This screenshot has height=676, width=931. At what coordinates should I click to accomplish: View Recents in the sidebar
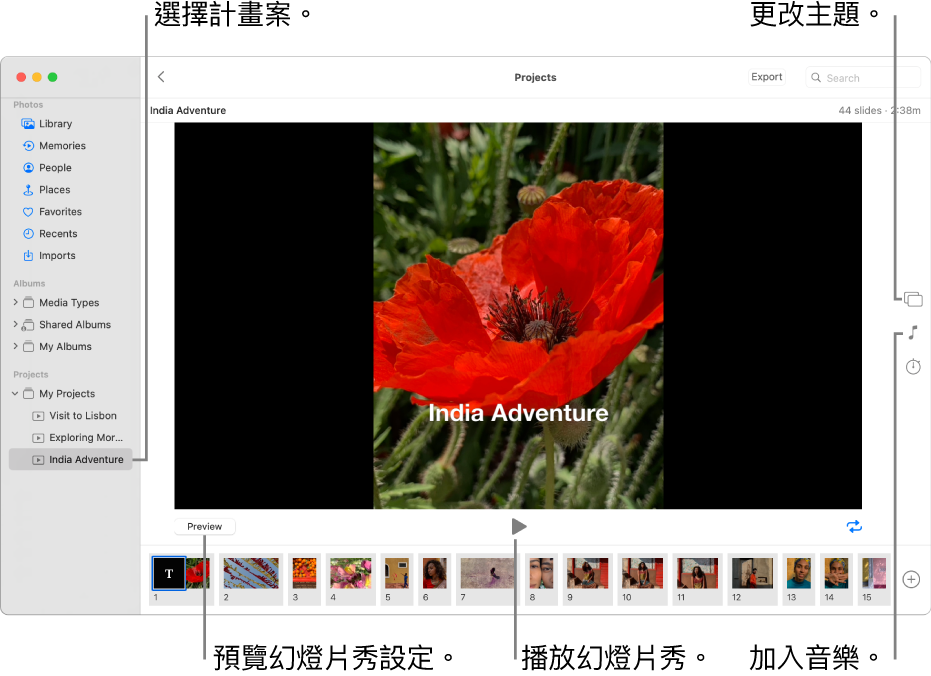[x=58, y=233]
